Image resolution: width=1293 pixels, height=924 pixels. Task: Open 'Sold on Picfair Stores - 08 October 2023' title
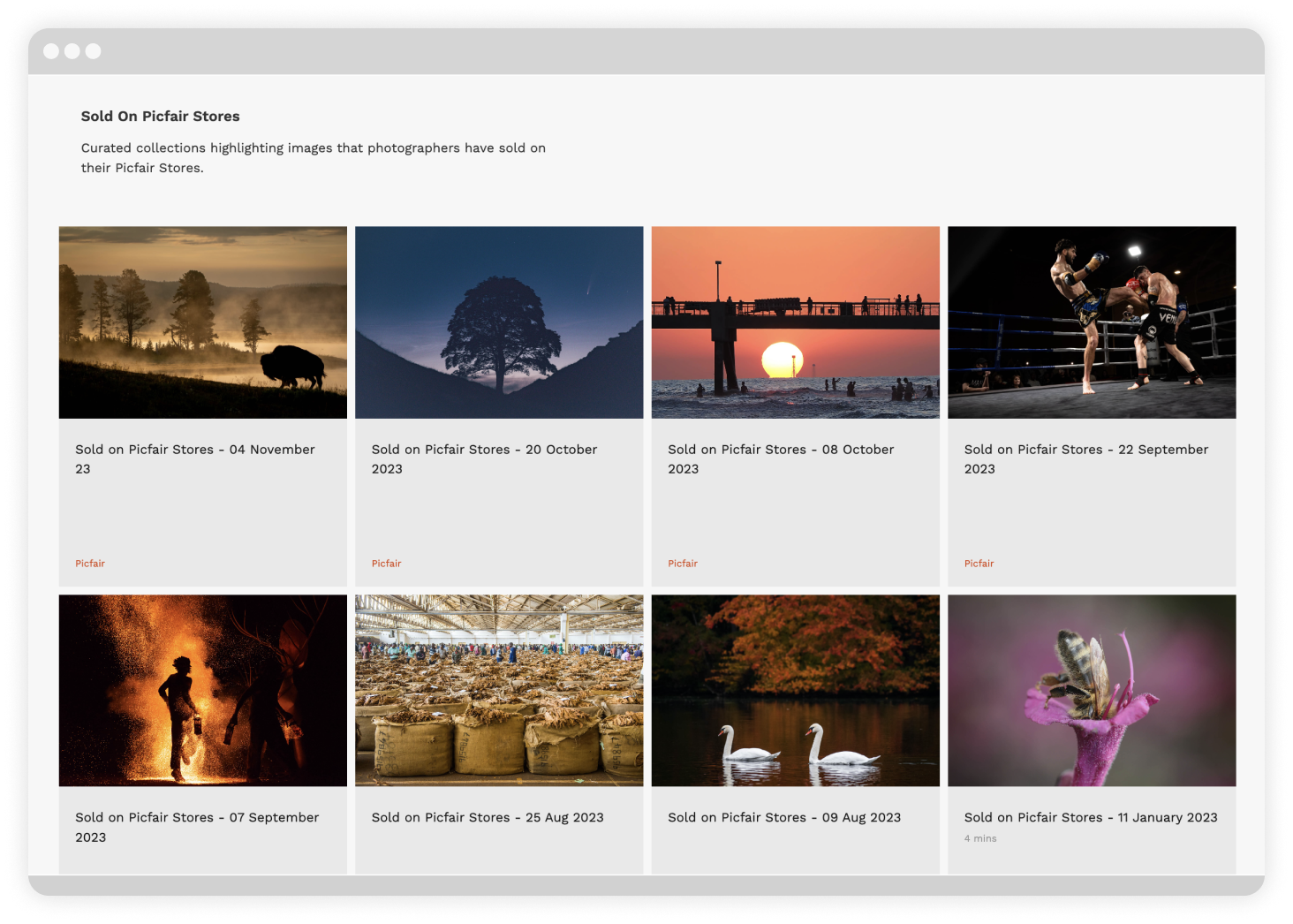pos(781,459)
